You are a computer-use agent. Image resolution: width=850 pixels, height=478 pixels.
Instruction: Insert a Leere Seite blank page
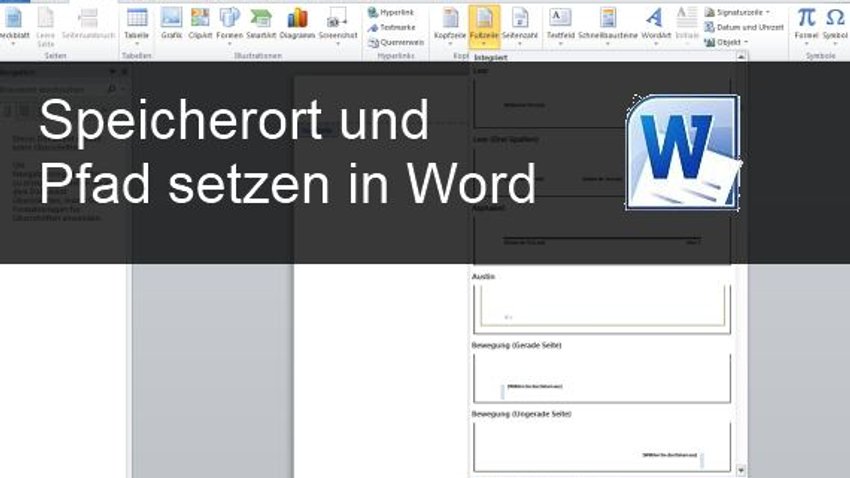46,25
